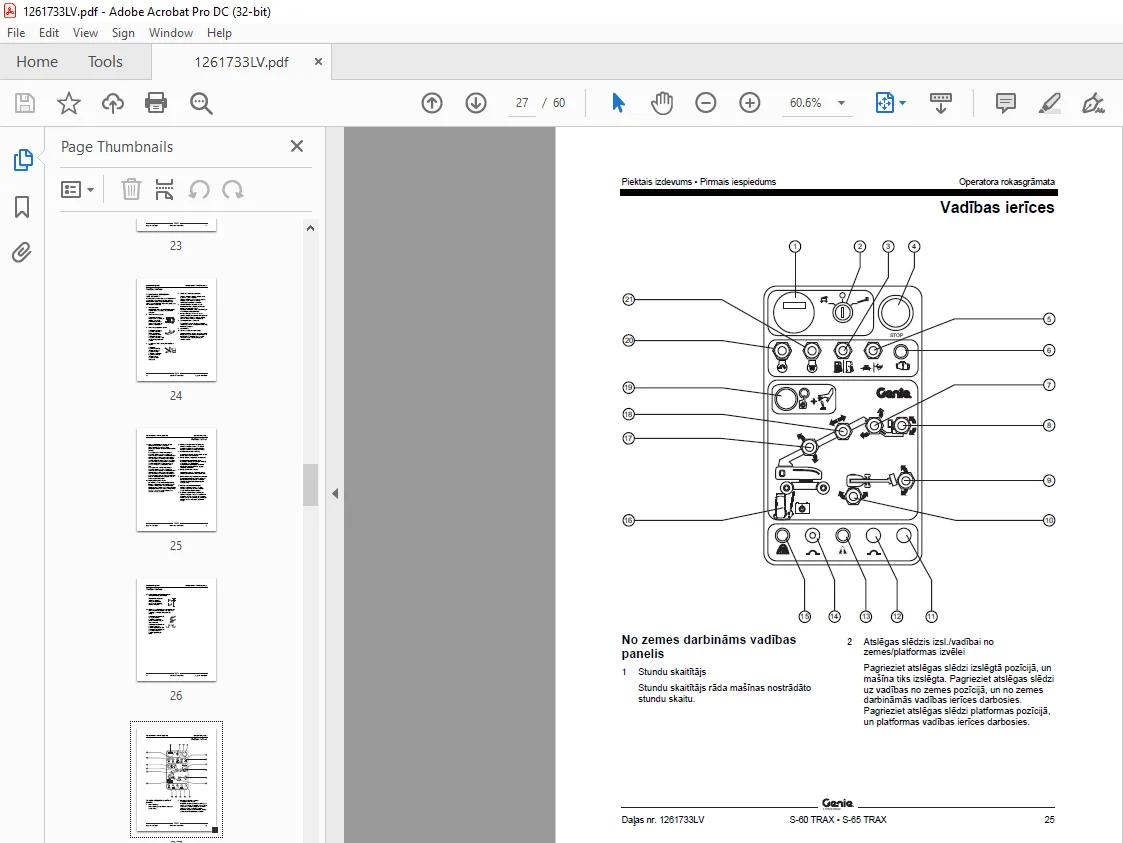Show Page Thumbnails in the sidebar
The width and height of the screenshot is (1123, 843).
tap(23, 160)
